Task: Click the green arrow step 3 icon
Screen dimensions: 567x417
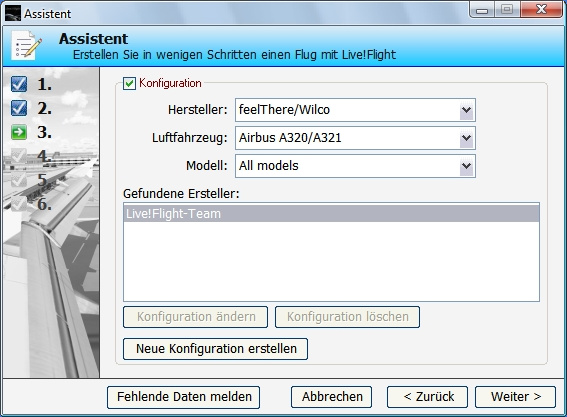Action: pos(19,132)
